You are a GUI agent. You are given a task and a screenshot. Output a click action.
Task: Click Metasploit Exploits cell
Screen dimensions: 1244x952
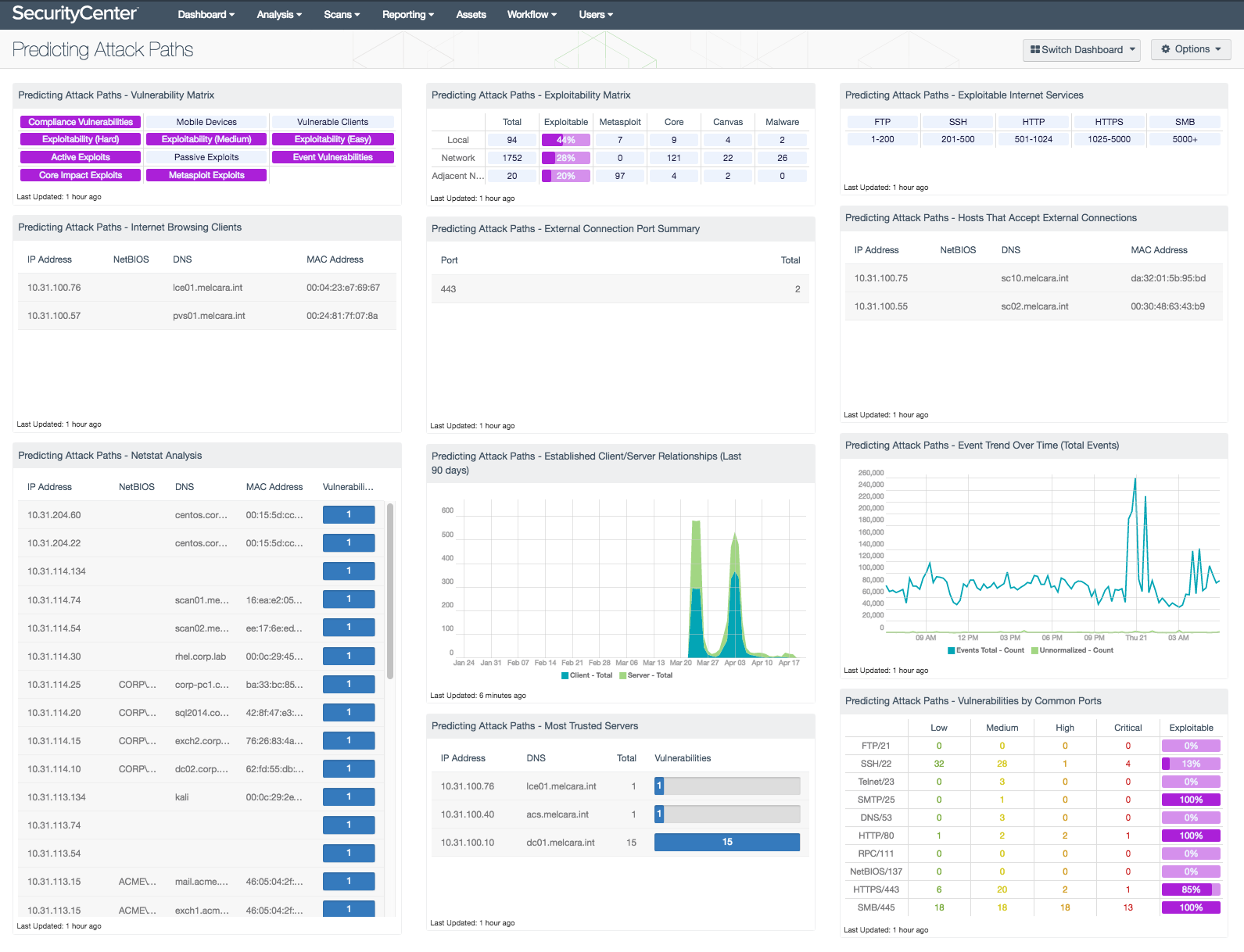pyautogui.click(x=206, y=175)
